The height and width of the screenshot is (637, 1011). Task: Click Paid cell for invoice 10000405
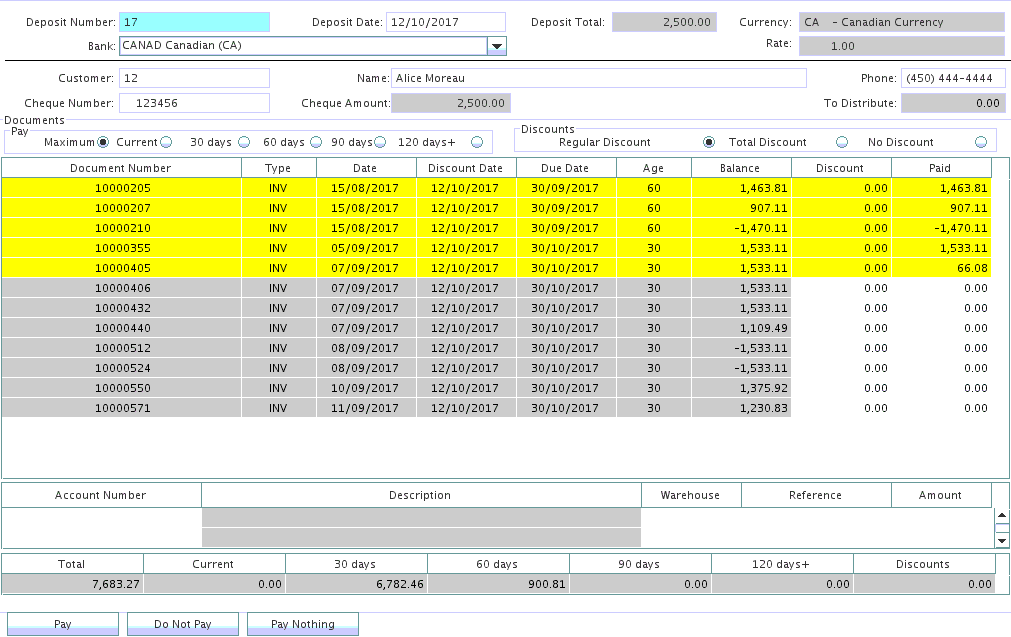pos(940,268)
